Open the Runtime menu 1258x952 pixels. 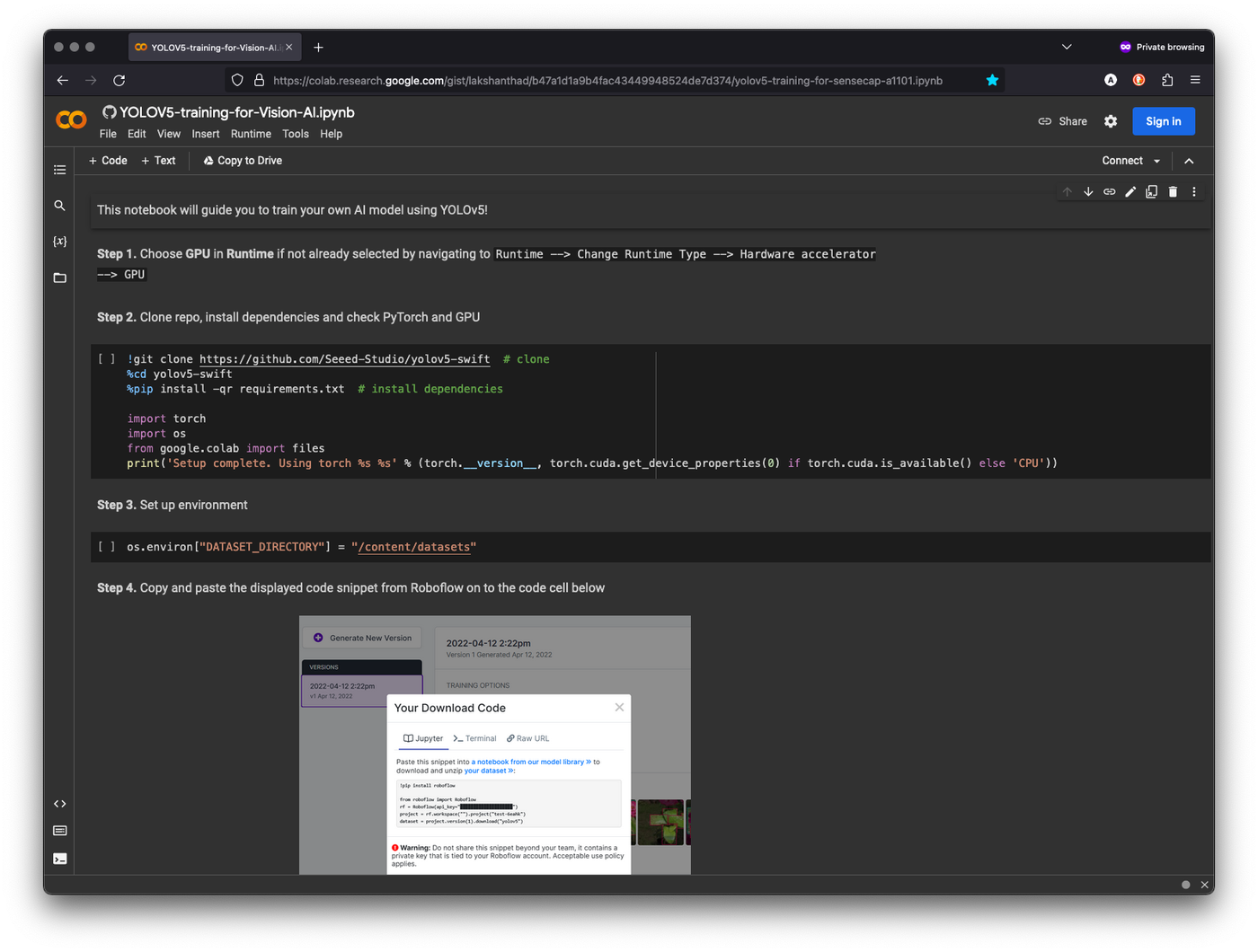coord(251,134)
